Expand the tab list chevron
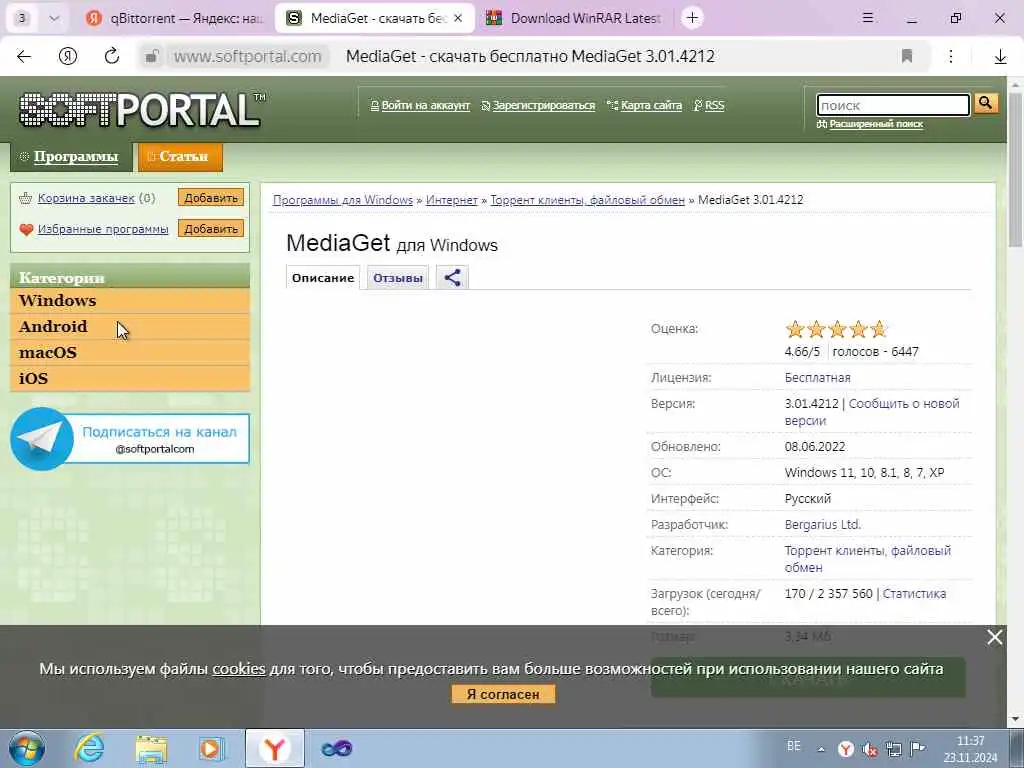The width and height of the screenshot is (1024, 768). coord(54,18)
